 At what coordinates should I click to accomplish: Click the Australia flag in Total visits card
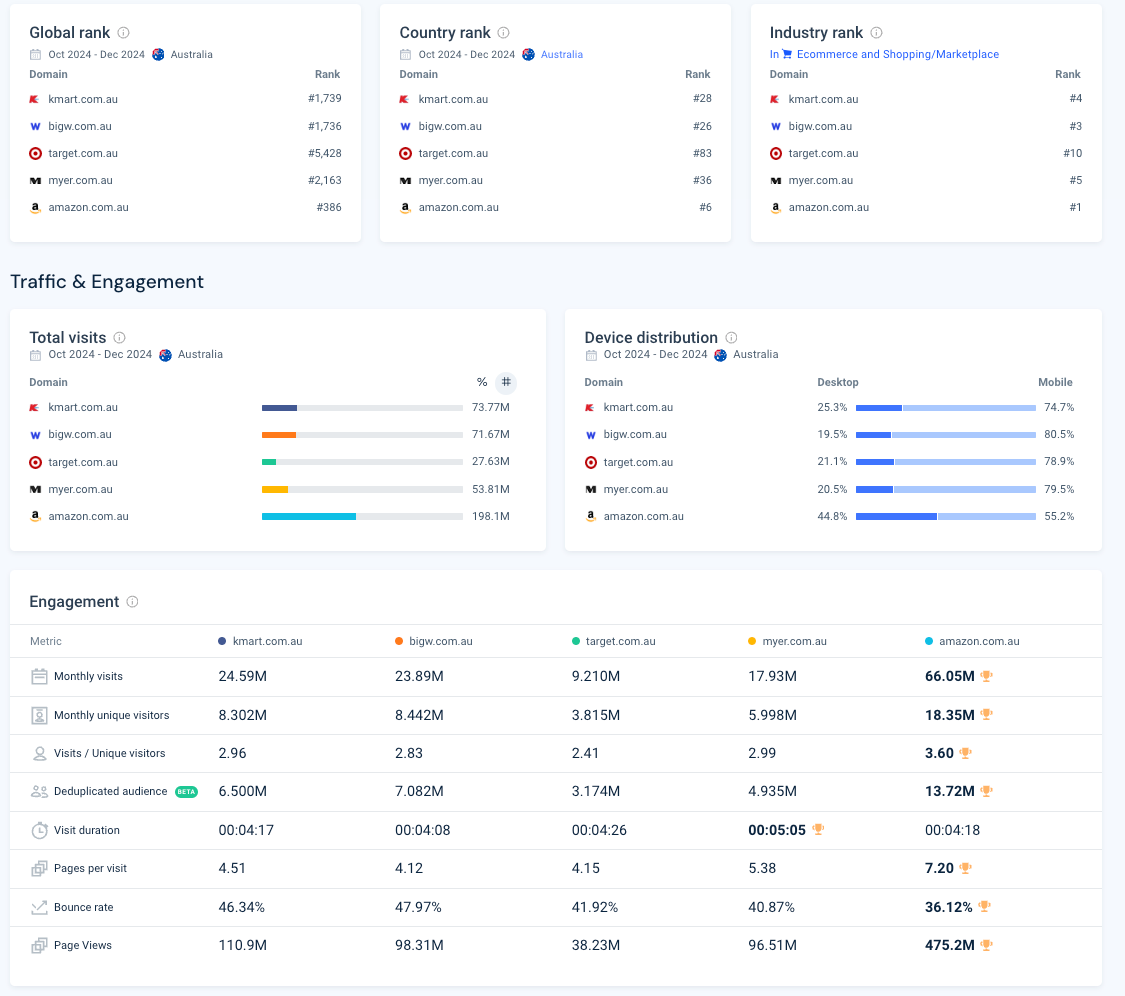point(165,354)
